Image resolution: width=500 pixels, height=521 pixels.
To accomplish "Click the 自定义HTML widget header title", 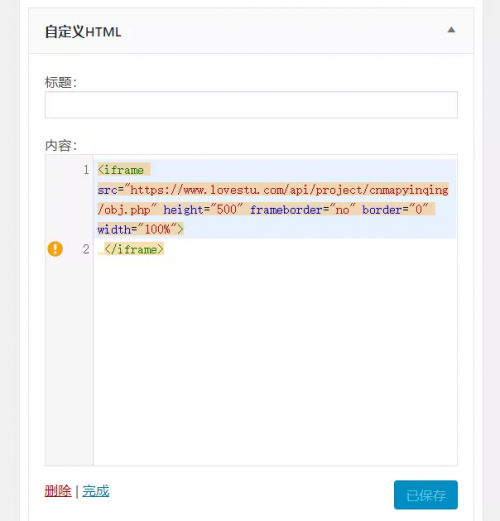I will pos(83,32).
